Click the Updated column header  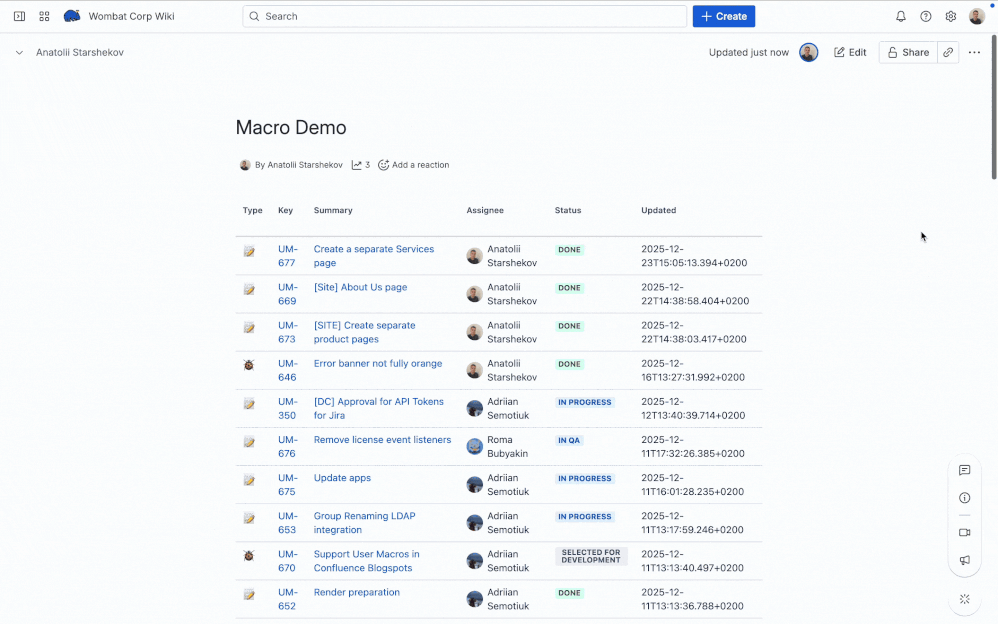pyautogui.click(x=658, y=210)
